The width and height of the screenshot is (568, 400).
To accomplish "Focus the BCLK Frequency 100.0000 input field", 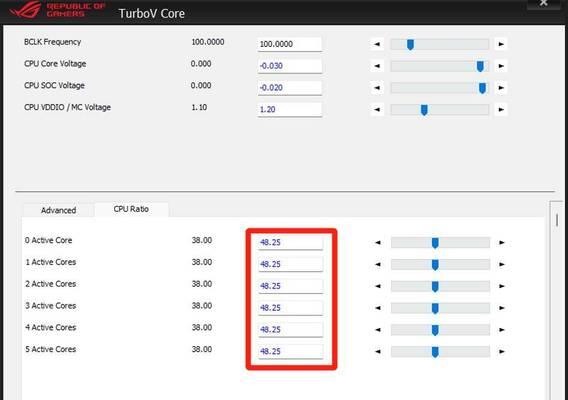I will (x=289, y=44).
